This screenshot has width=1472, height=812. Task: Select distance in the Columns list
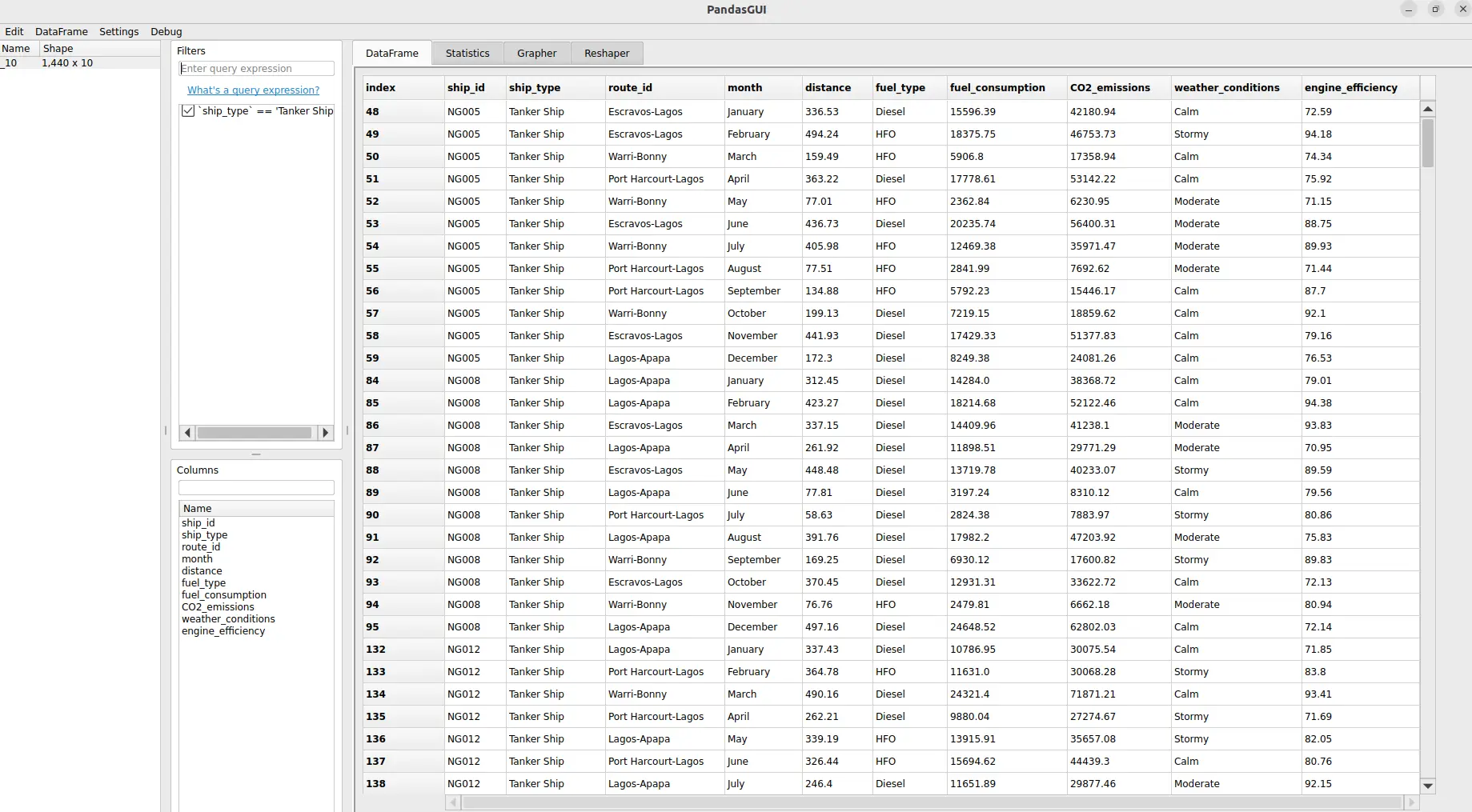tap(202, 571)
